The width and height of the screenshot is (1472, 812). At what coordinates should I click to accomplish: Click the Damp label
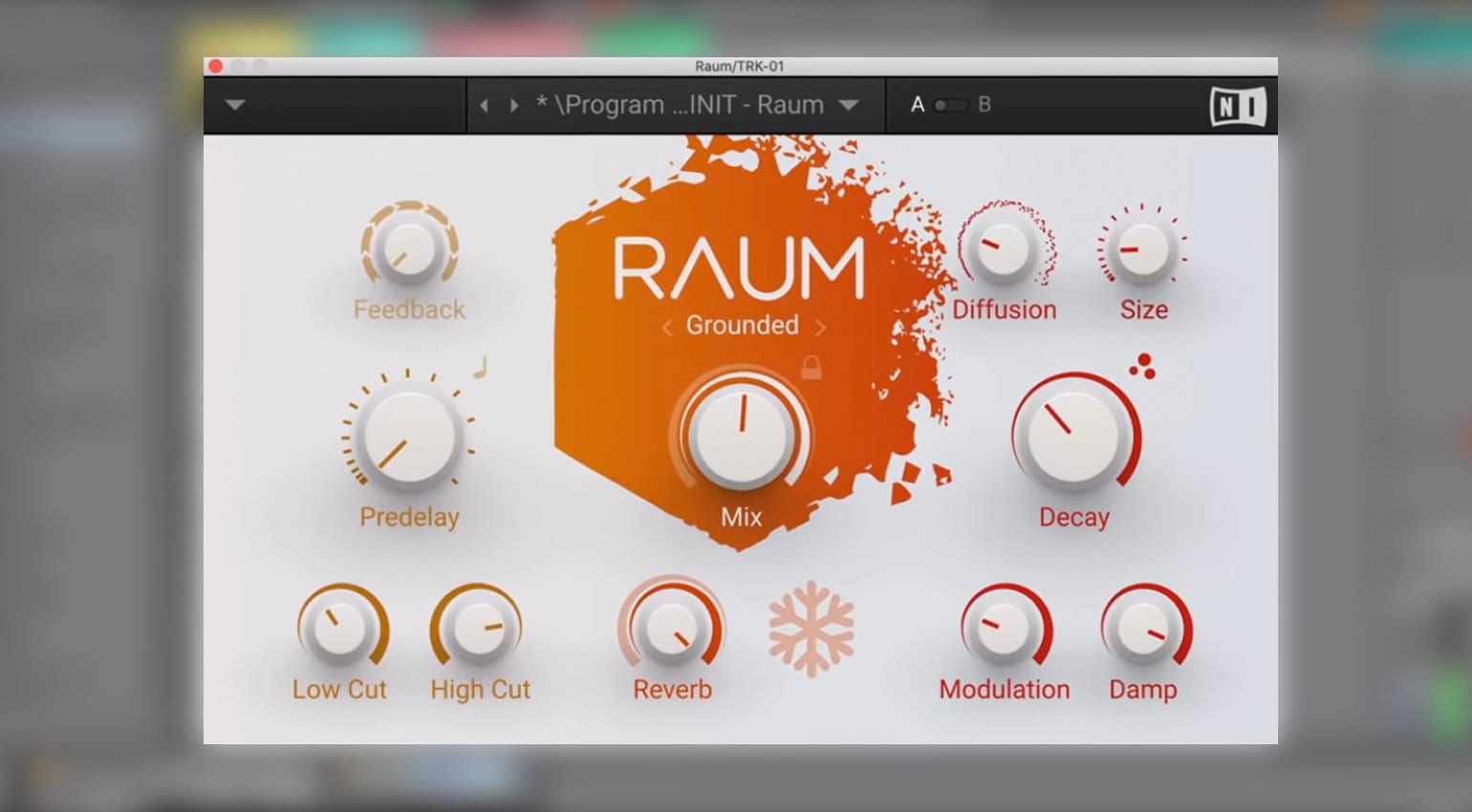click(1143, 689)
